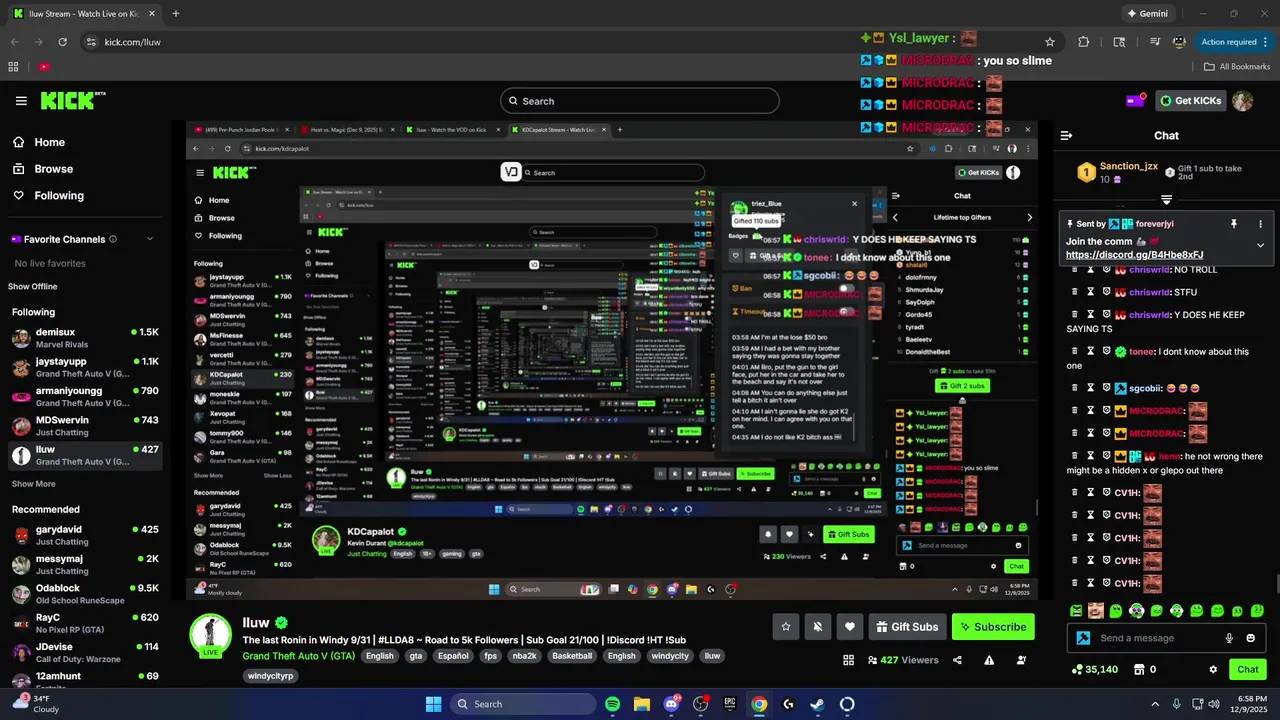Click the KICK logo in the header
Image resolution: width=1280 pixels, height=720 pixels.
click(x=72, y=100)
